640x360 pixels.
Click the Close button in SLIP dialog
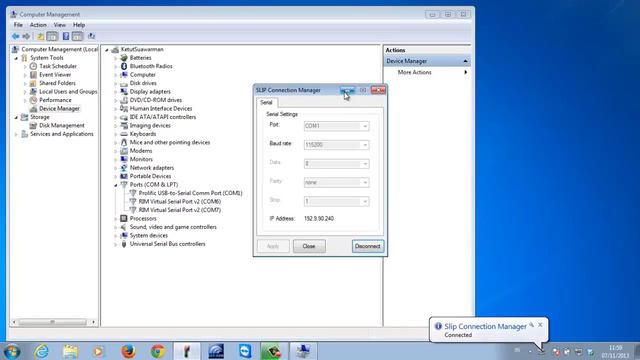(309, 246)
